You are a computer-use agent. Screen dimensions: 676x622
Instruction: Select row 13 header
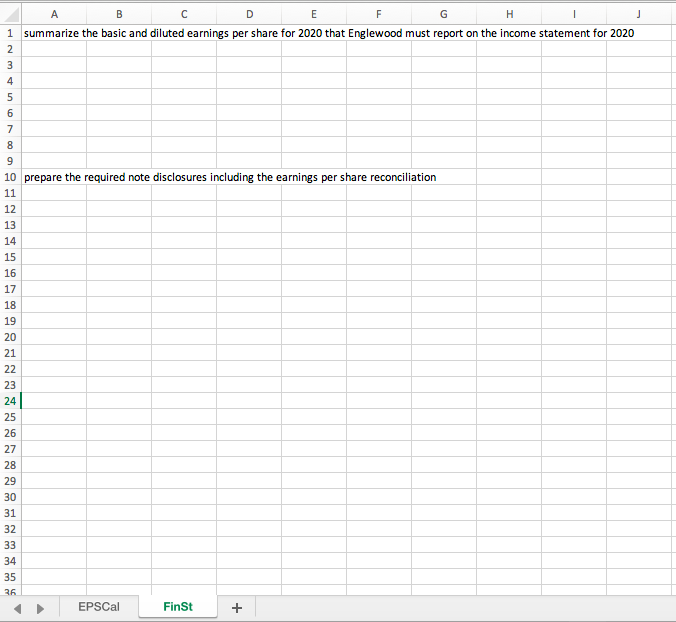10,225
